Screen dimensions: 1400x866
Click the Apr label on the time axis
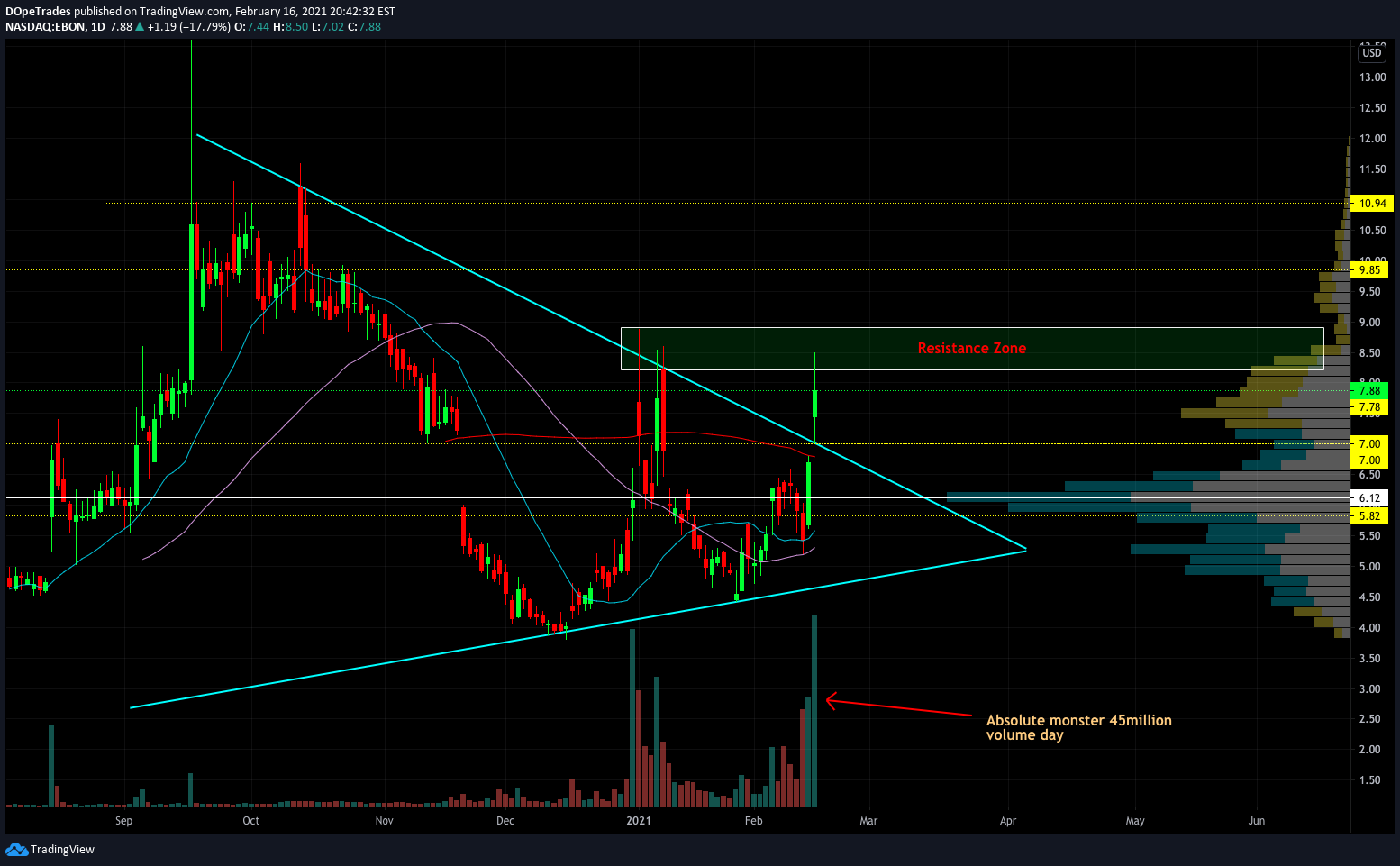1008,821
